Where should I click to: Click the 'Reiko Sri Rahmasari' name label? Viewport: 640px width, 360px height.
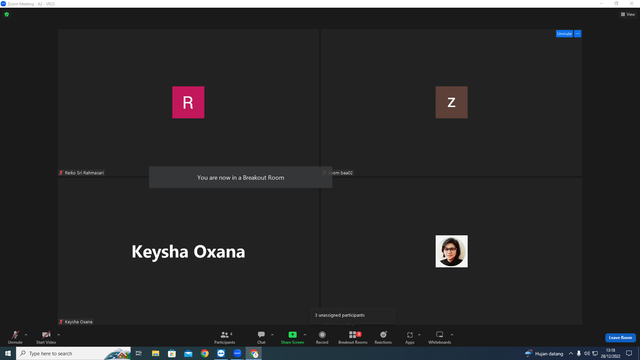[84, 173]
